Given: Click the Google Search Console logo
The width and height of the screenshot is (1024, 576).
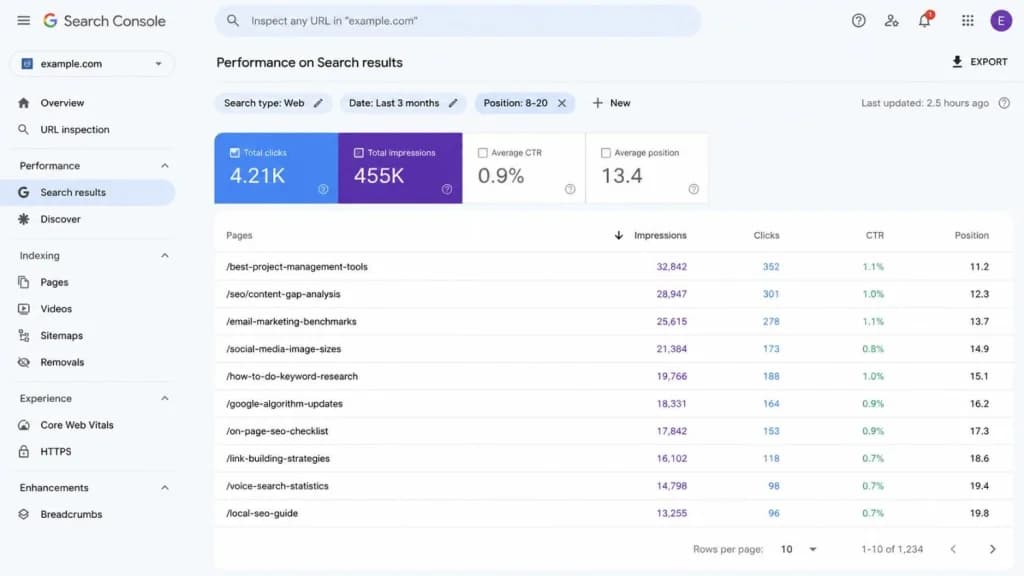Looking at the screenshot, I should point(104,21).
